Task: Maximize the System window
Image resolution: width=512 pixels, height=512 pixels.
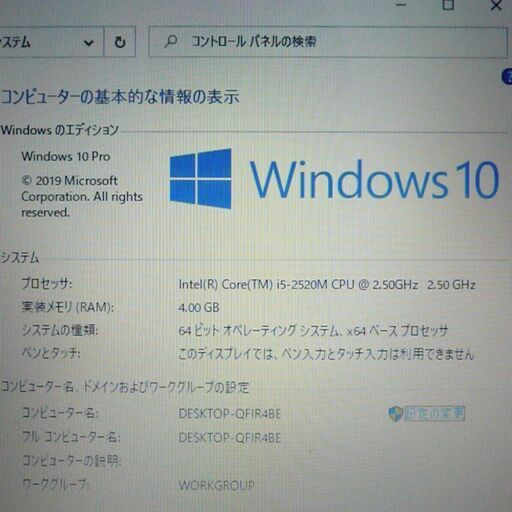Action: click(448, 5)
